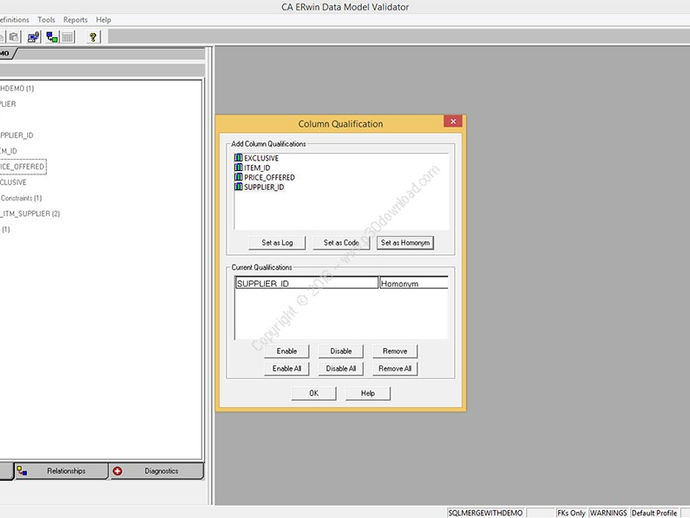The height and width of the screenshot is (518, 690).
Task: Click the blue connection toolbar icon
Action: (33, 37)
